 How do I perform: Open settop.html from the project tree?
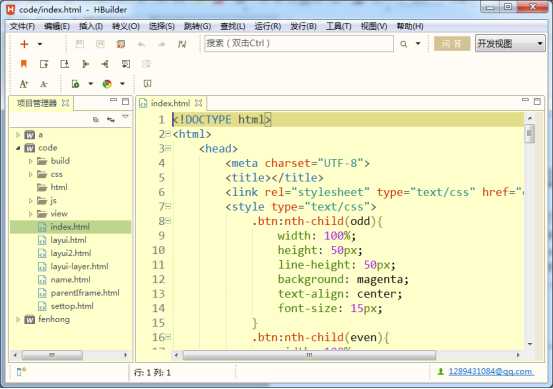(66, 306)
